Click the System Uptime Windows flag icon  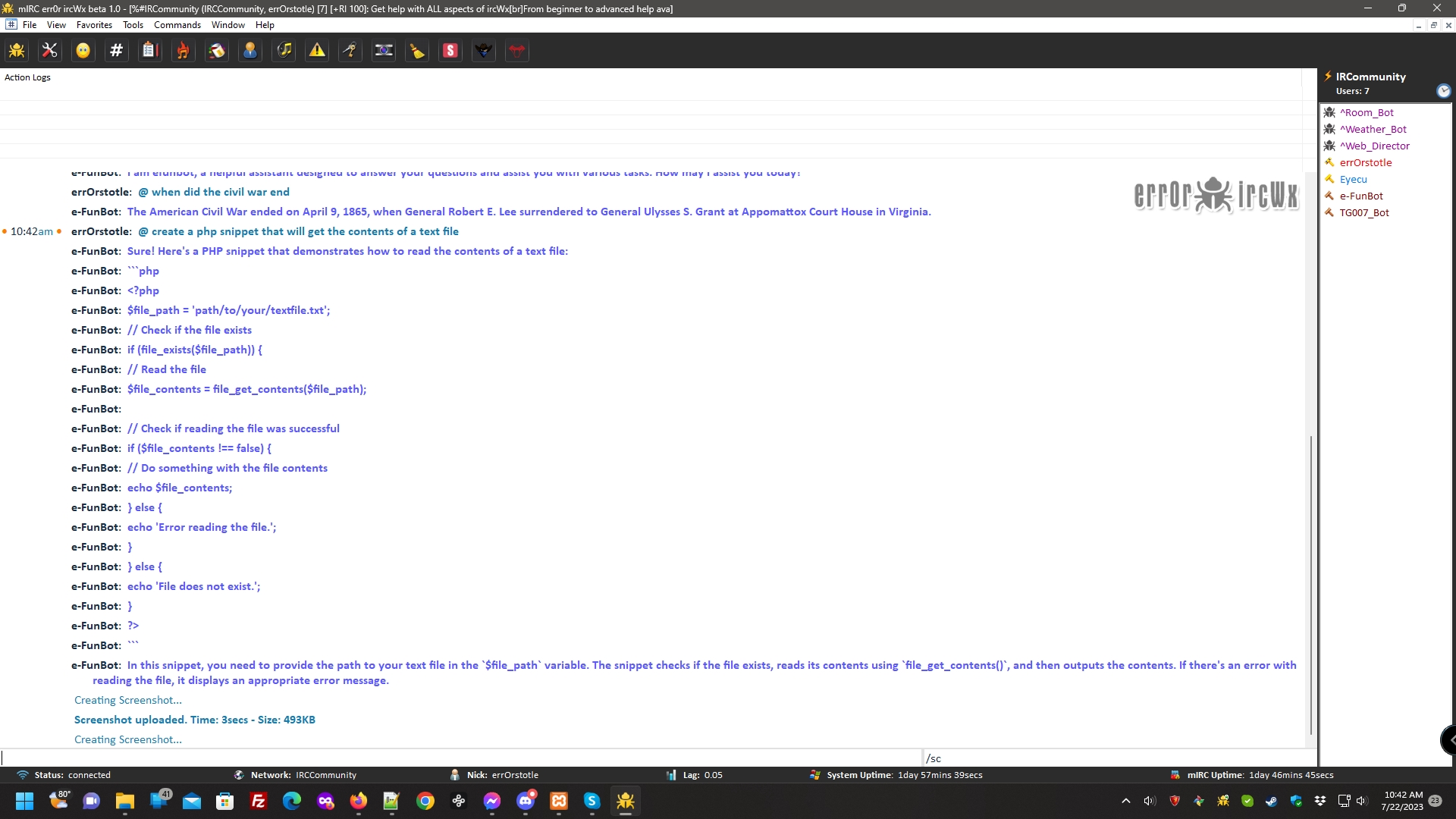click(x=814, y=775)
